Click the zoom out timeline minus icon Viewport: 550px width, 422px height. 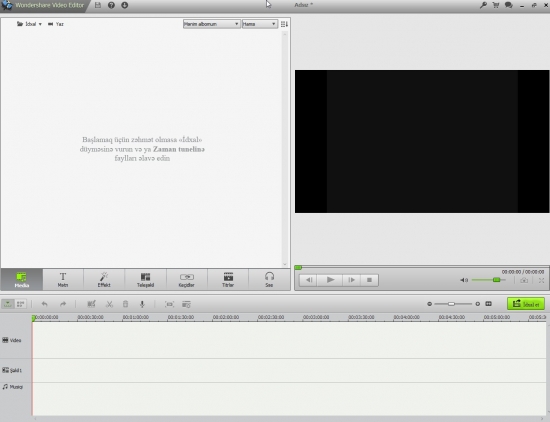click(429, 304)
